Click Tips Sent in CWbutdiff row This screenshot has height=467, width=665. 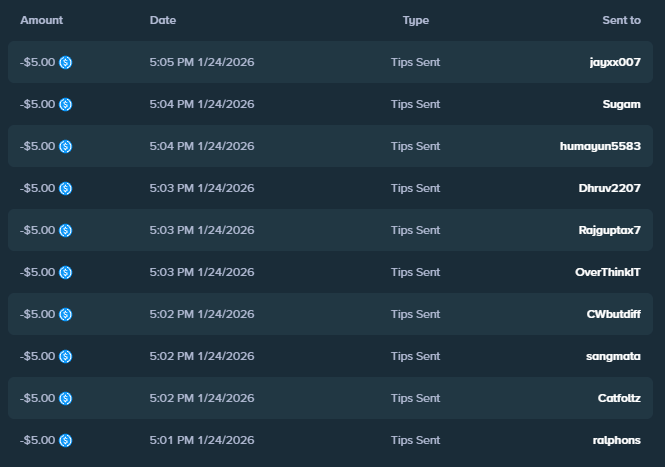point(416,314)
